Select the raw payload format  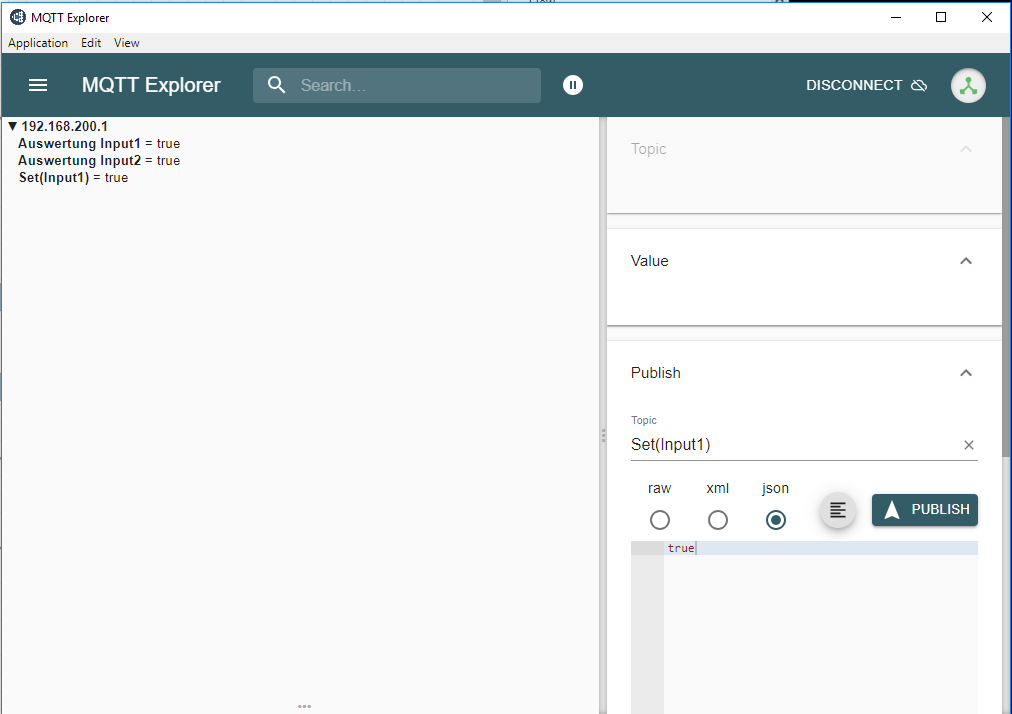(x=659, y=520)
